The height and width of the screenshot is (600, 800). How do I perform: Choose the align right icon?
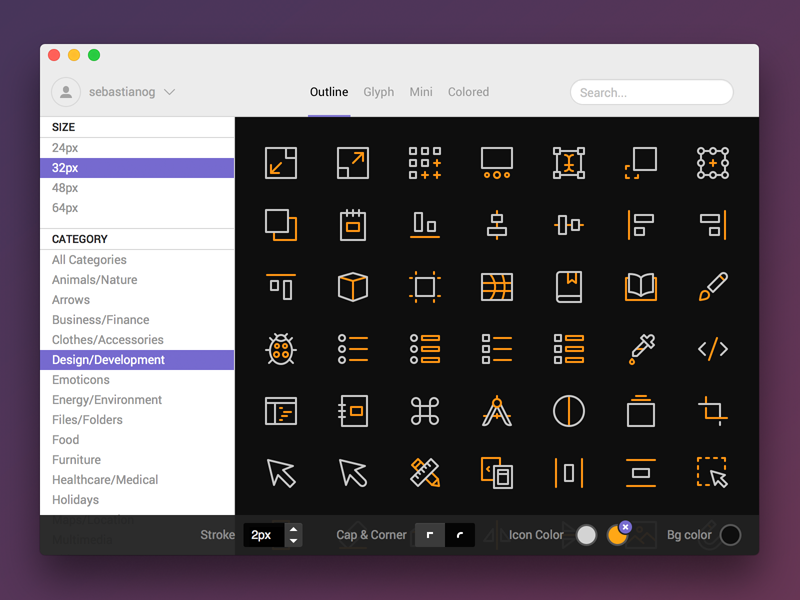(713, 225)
